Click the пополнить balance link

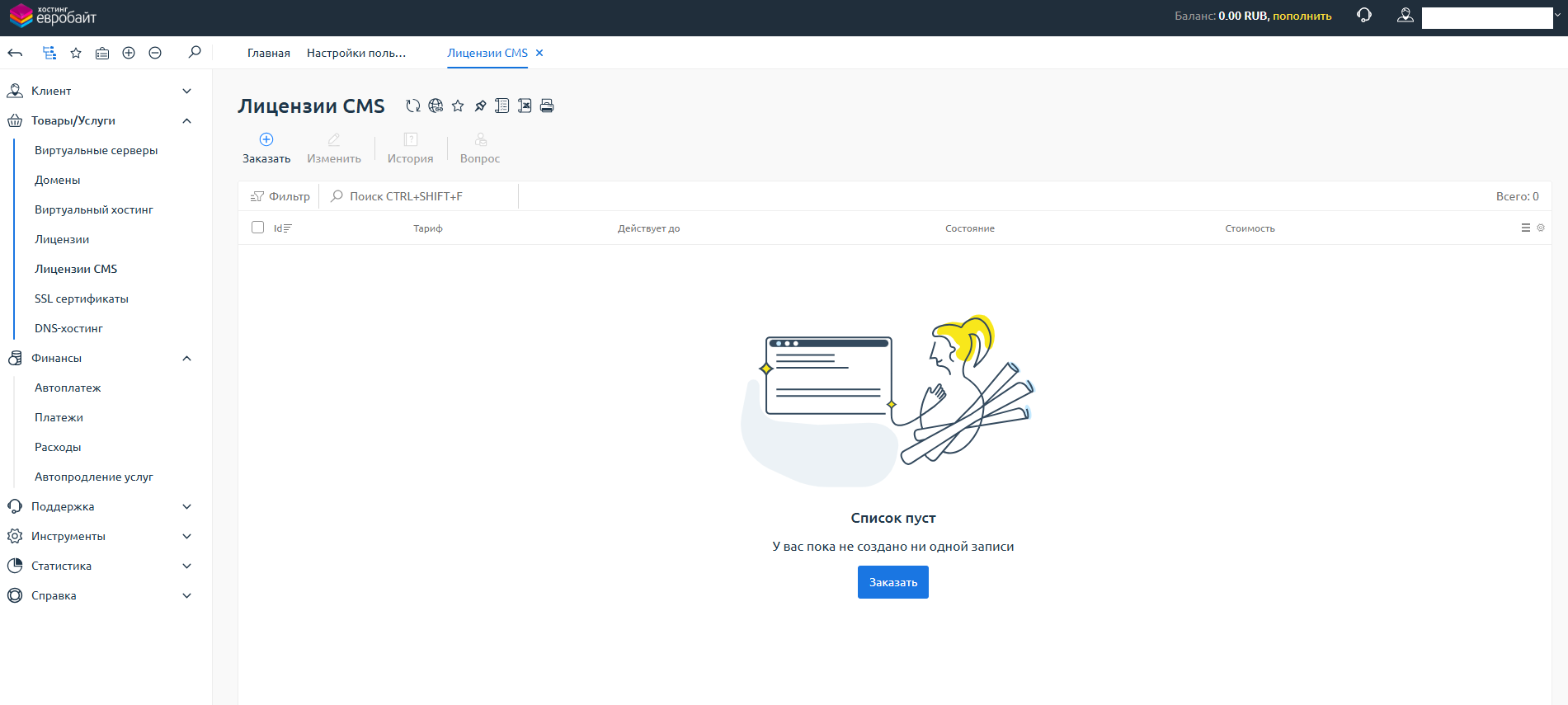1302,16
